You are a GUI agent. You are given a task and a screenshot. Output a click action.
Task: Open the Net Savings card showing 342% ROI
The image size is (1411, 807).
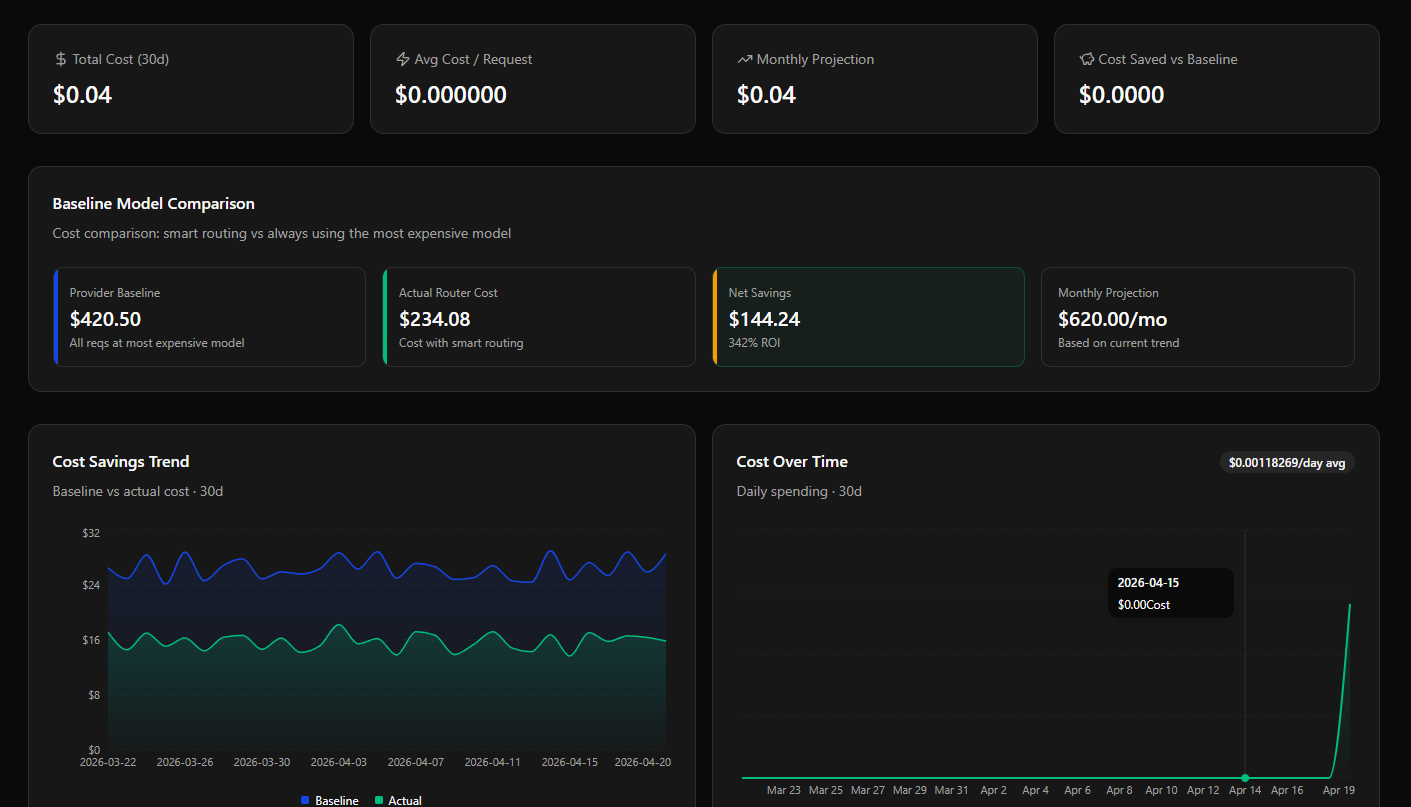(868, 317)
